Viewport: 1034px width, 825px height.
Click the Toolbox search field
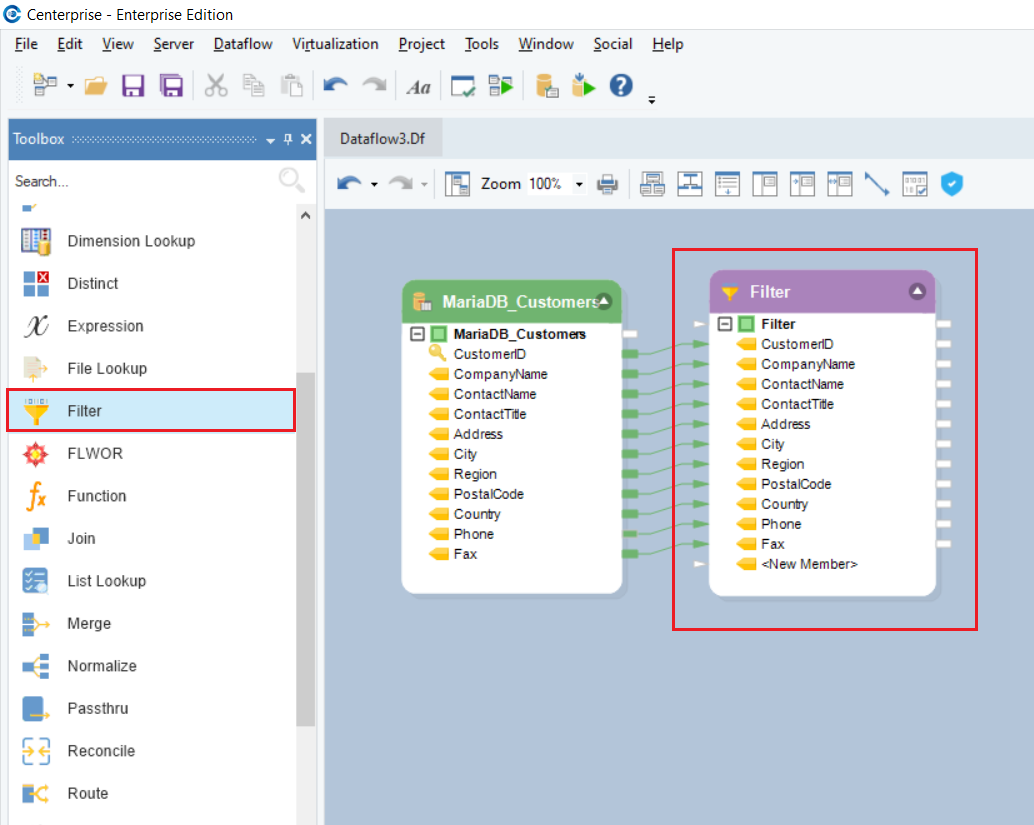coord(140,181)
